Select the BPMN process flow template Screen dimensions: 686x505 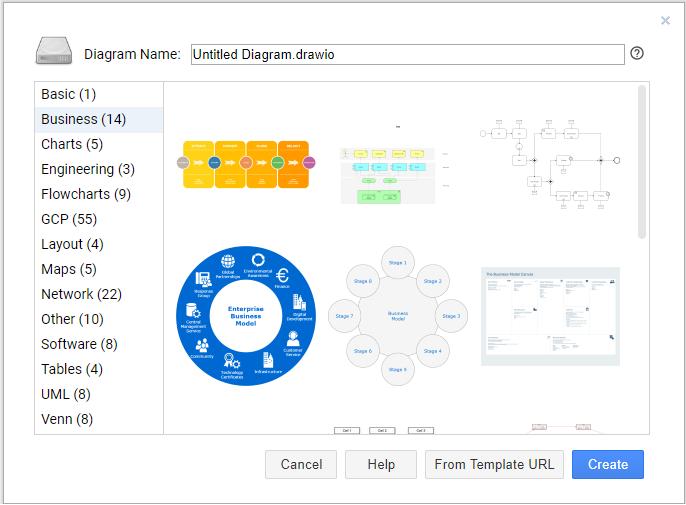pyautogui.click(x=550, y=164)
